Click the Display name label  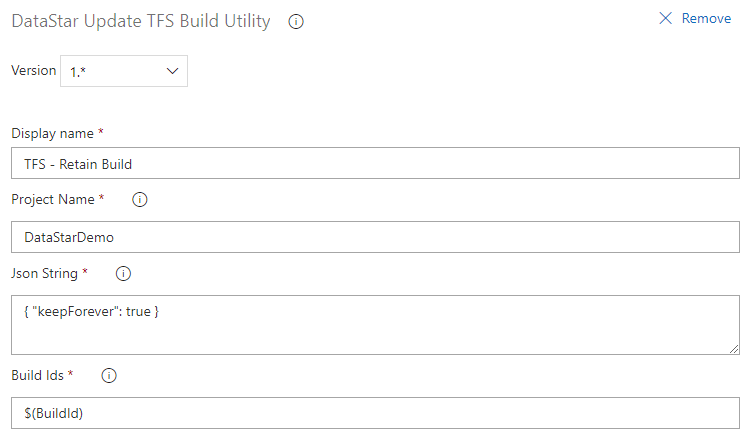52,133
